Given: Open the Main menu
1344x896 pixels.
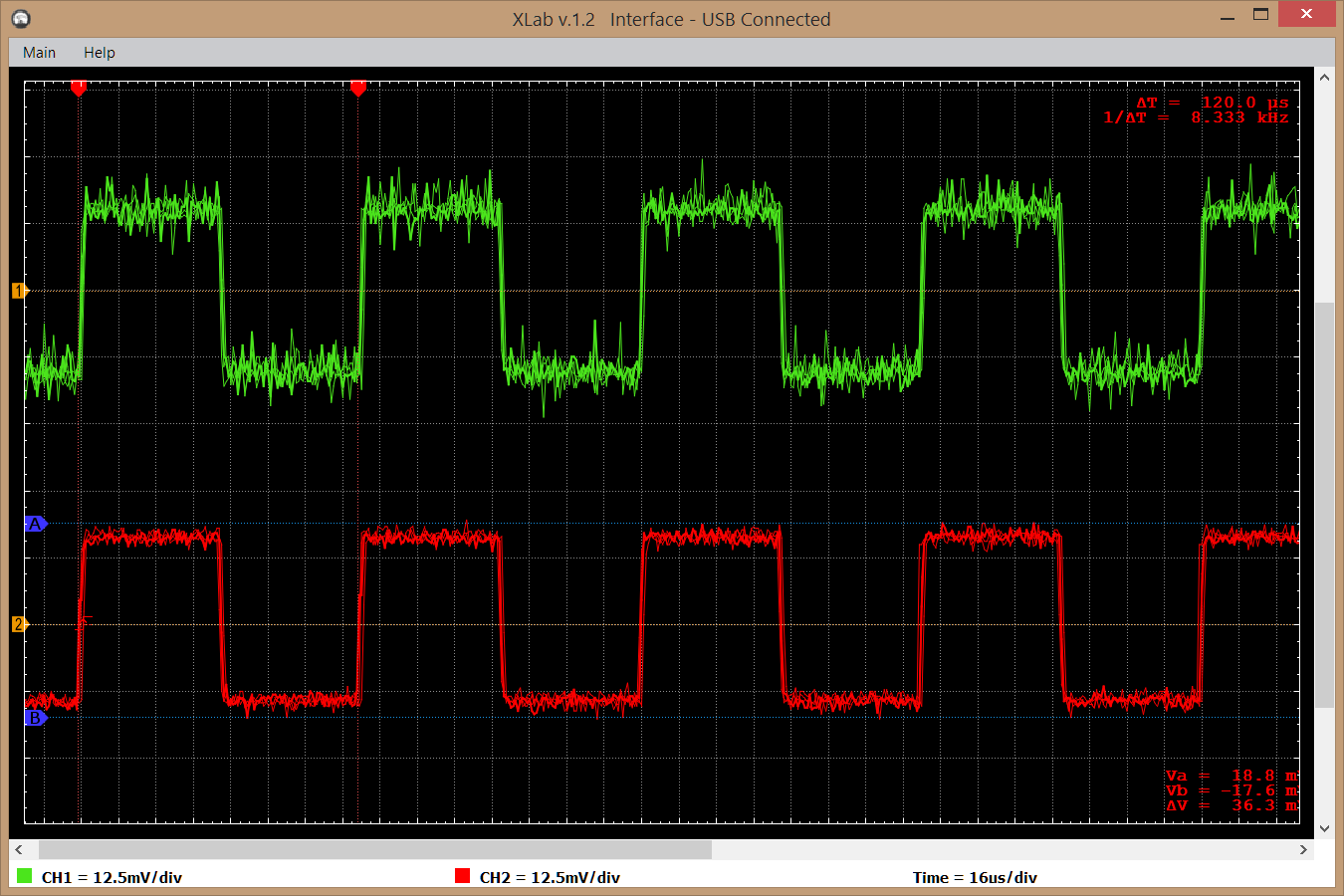Looking at the screenshot, I should coord(39,53).
